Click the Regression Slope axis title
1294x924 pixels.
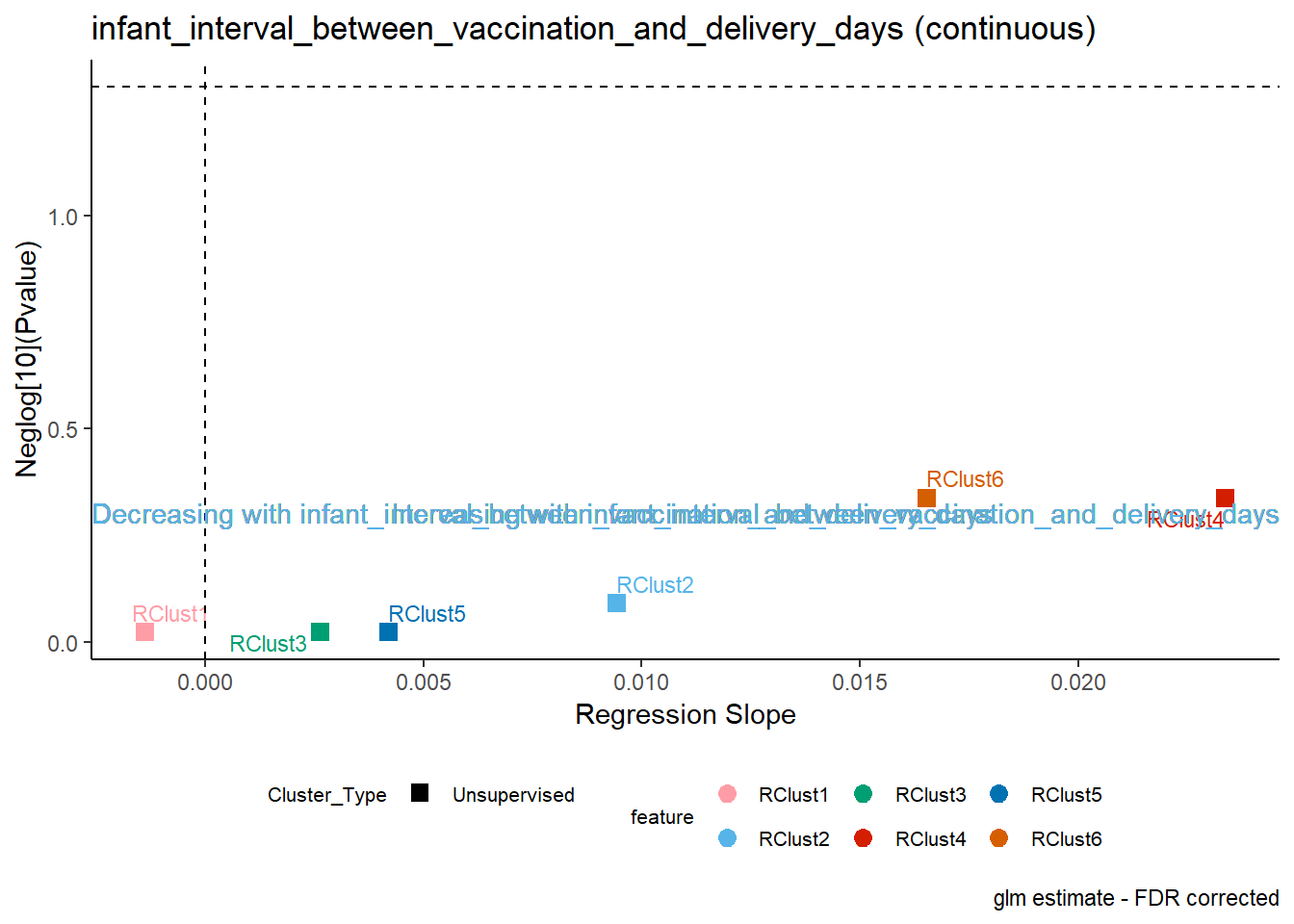point(686,715)
